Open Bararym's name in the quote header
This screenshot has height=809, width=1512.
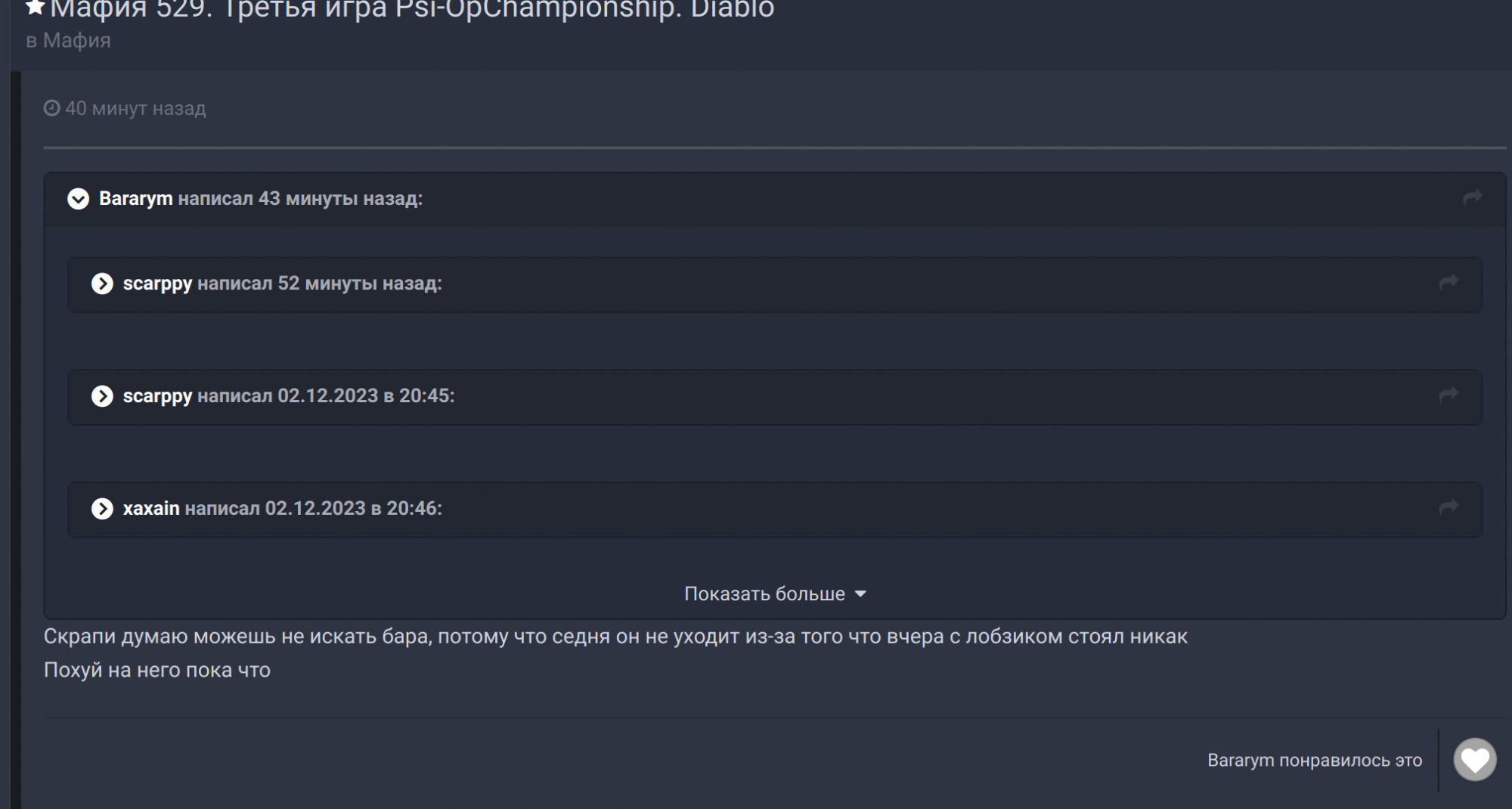pos(136,199)
